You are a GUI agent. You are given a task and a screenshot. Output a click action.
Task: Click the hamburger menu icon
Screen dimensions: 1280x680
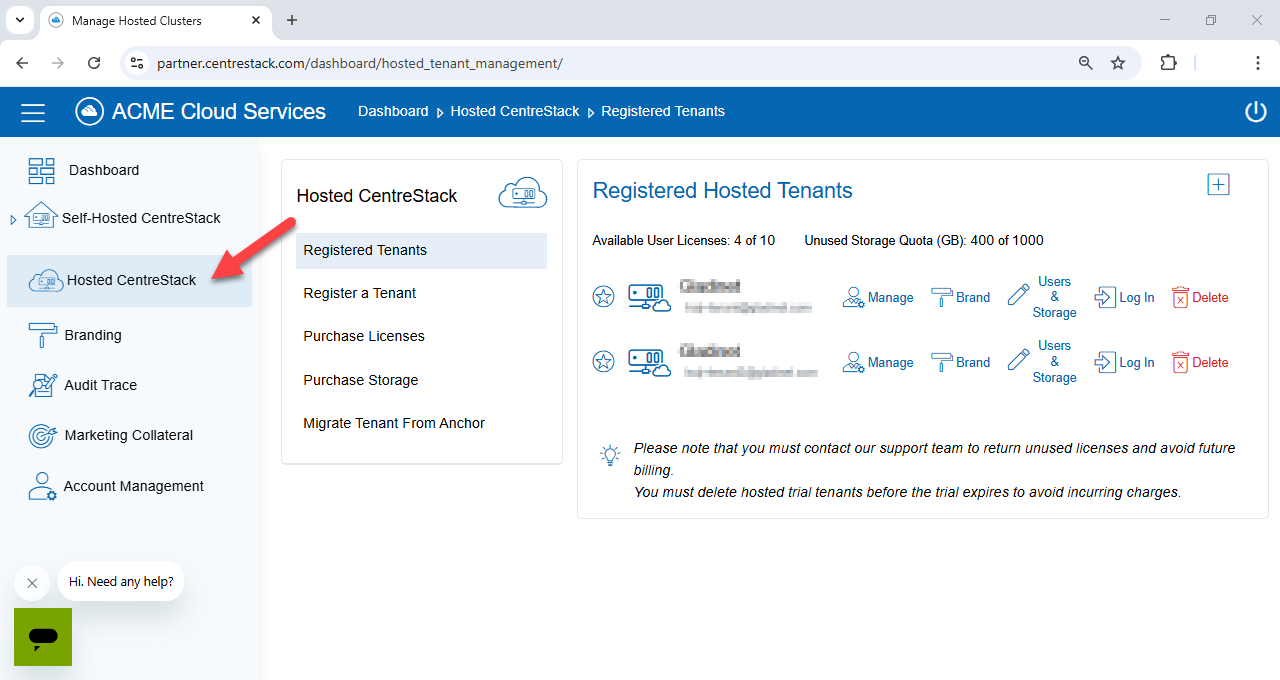pyautogui.click(x=33, y=112)
